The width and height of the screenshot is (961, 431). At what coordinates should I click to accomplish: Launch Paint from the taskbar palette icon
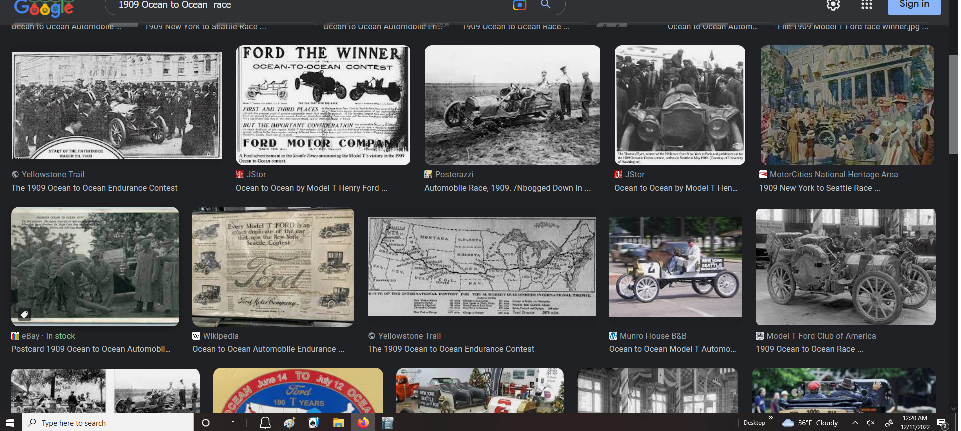(289, 423)
